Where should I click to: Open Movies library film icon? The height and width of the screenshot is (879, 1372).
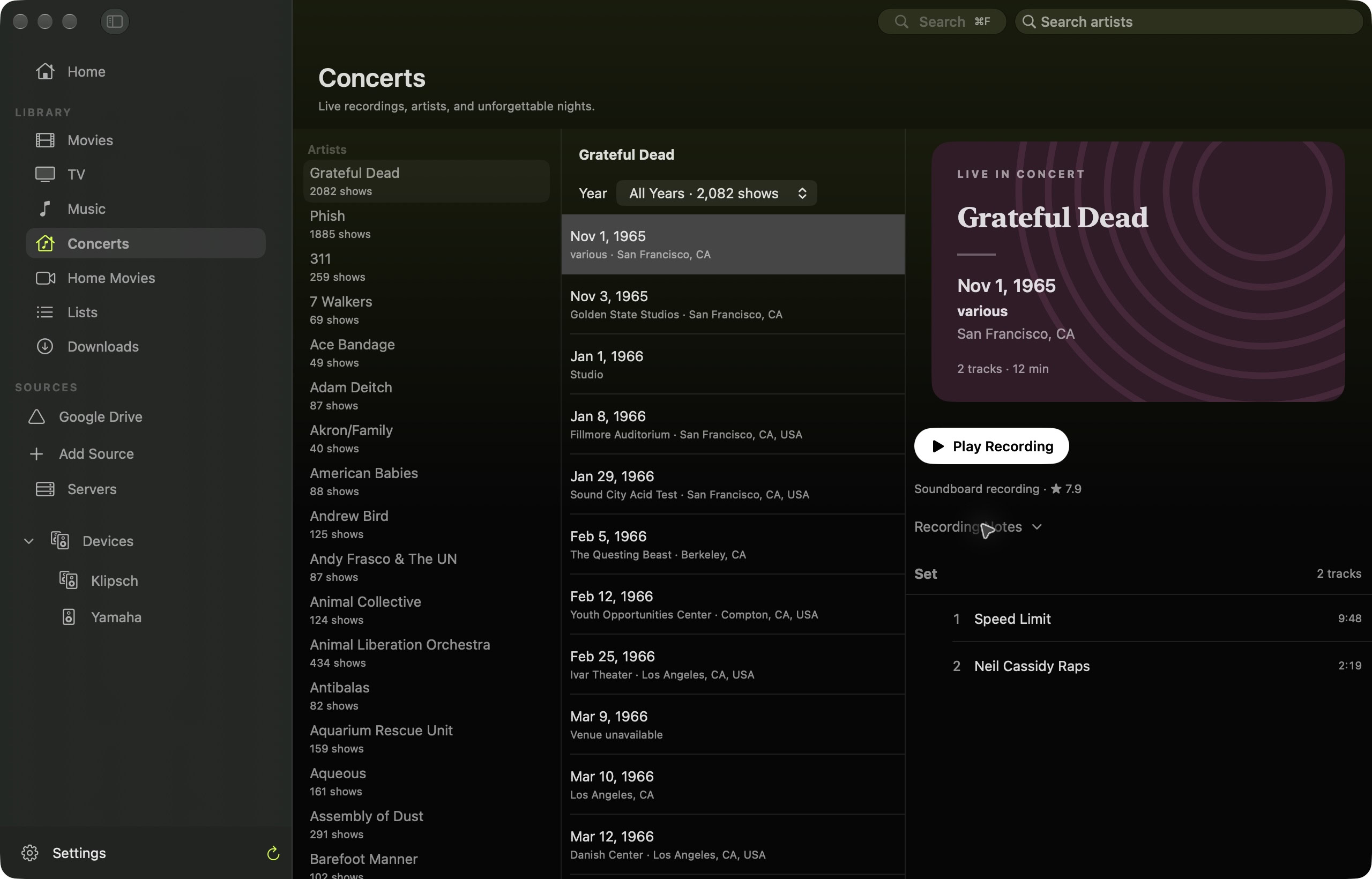[45, 140]
